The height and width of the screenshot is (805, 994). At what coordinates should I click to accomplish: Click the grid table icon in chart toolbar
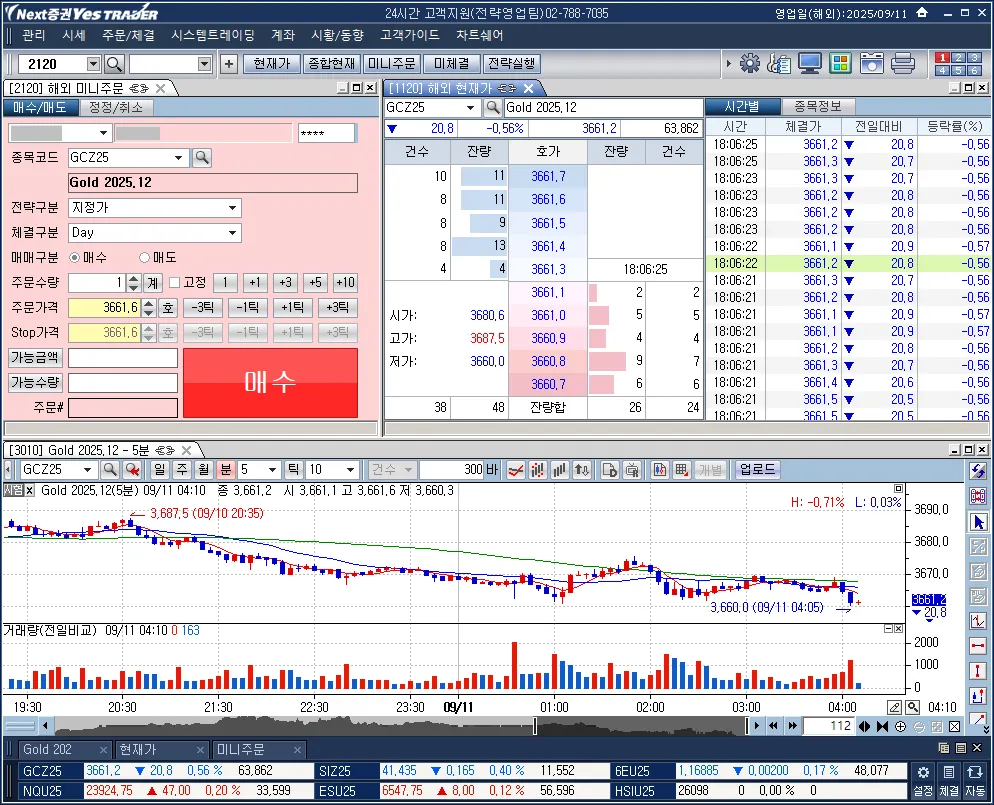[681, 470]
